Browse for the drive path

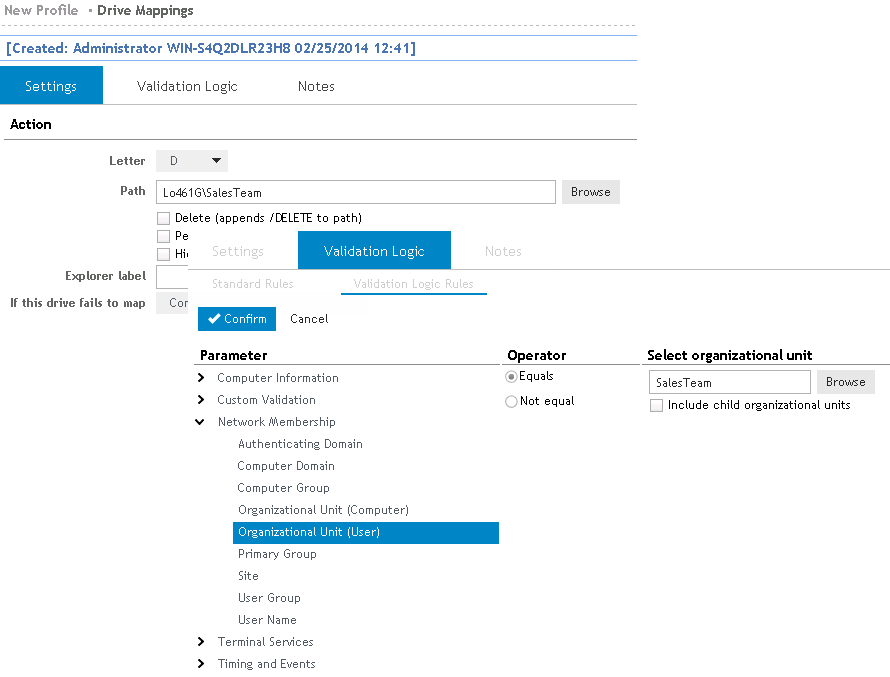pos(590,192)
